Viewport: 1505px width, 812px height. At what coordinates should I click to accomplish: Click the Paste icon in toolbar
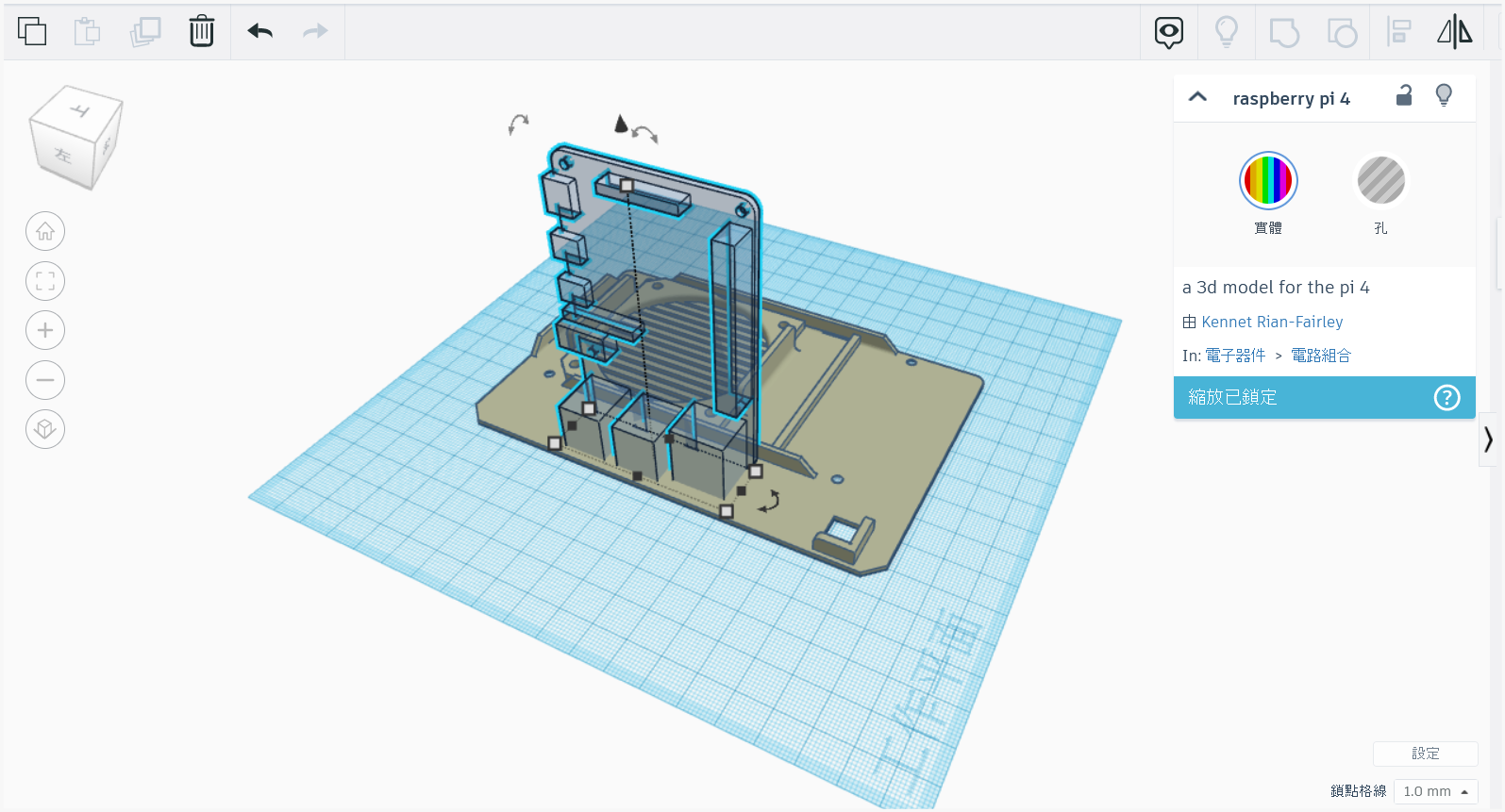[x=88, y=31]
